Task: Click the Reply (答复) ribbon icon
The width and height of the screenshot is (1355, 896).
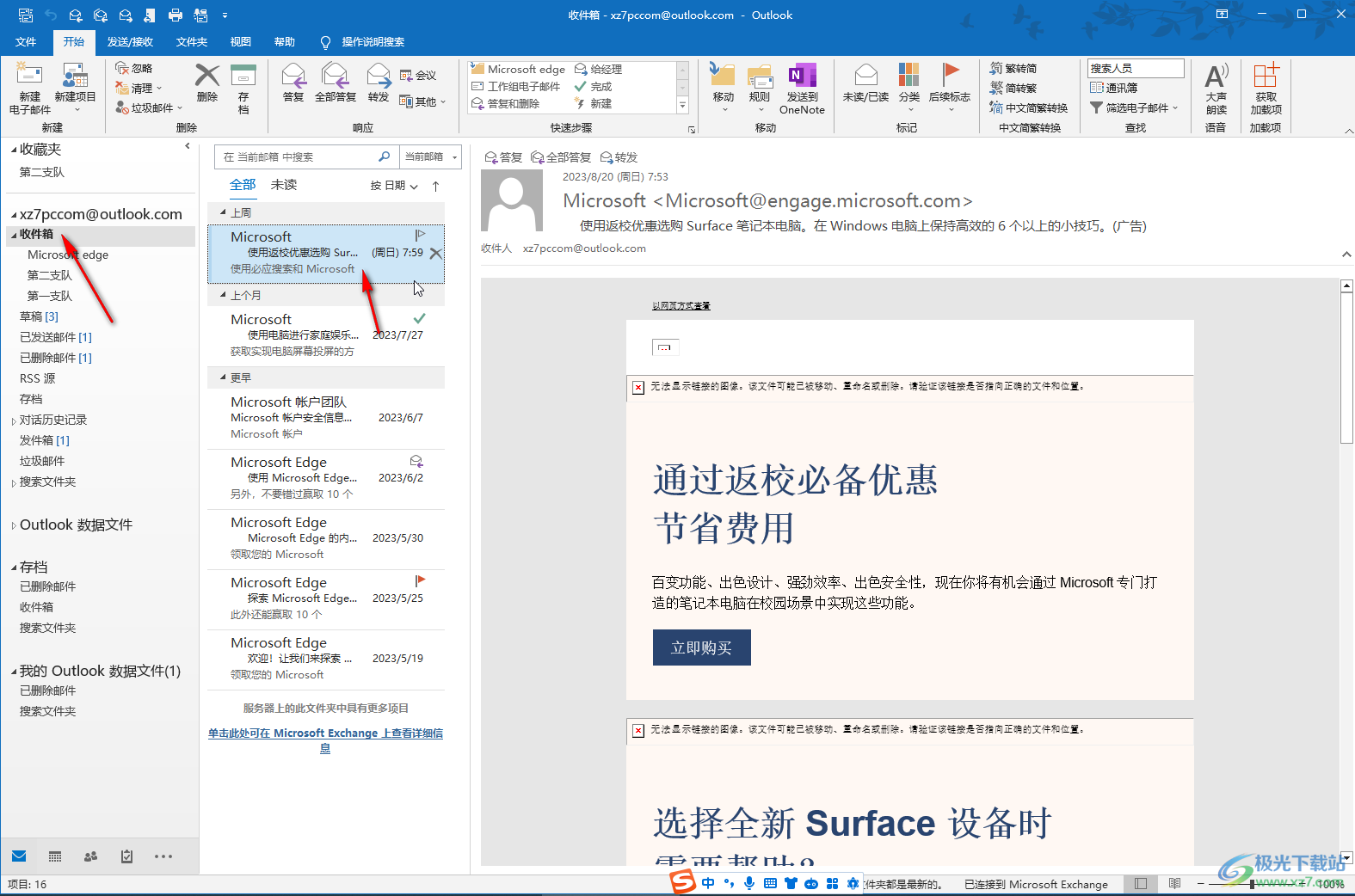Action: click(x=293, y=77)
